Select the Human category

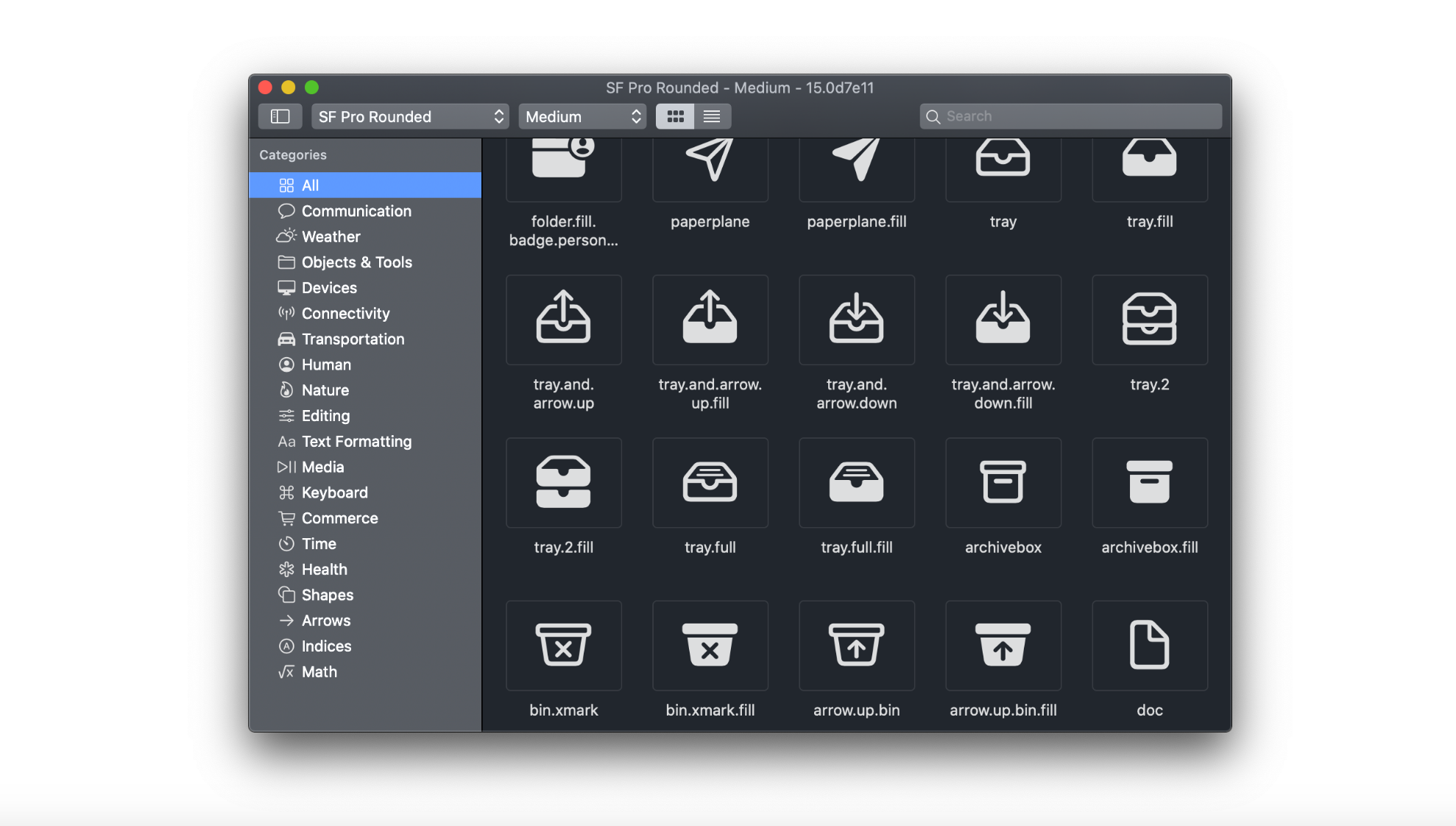click(365, 365)
